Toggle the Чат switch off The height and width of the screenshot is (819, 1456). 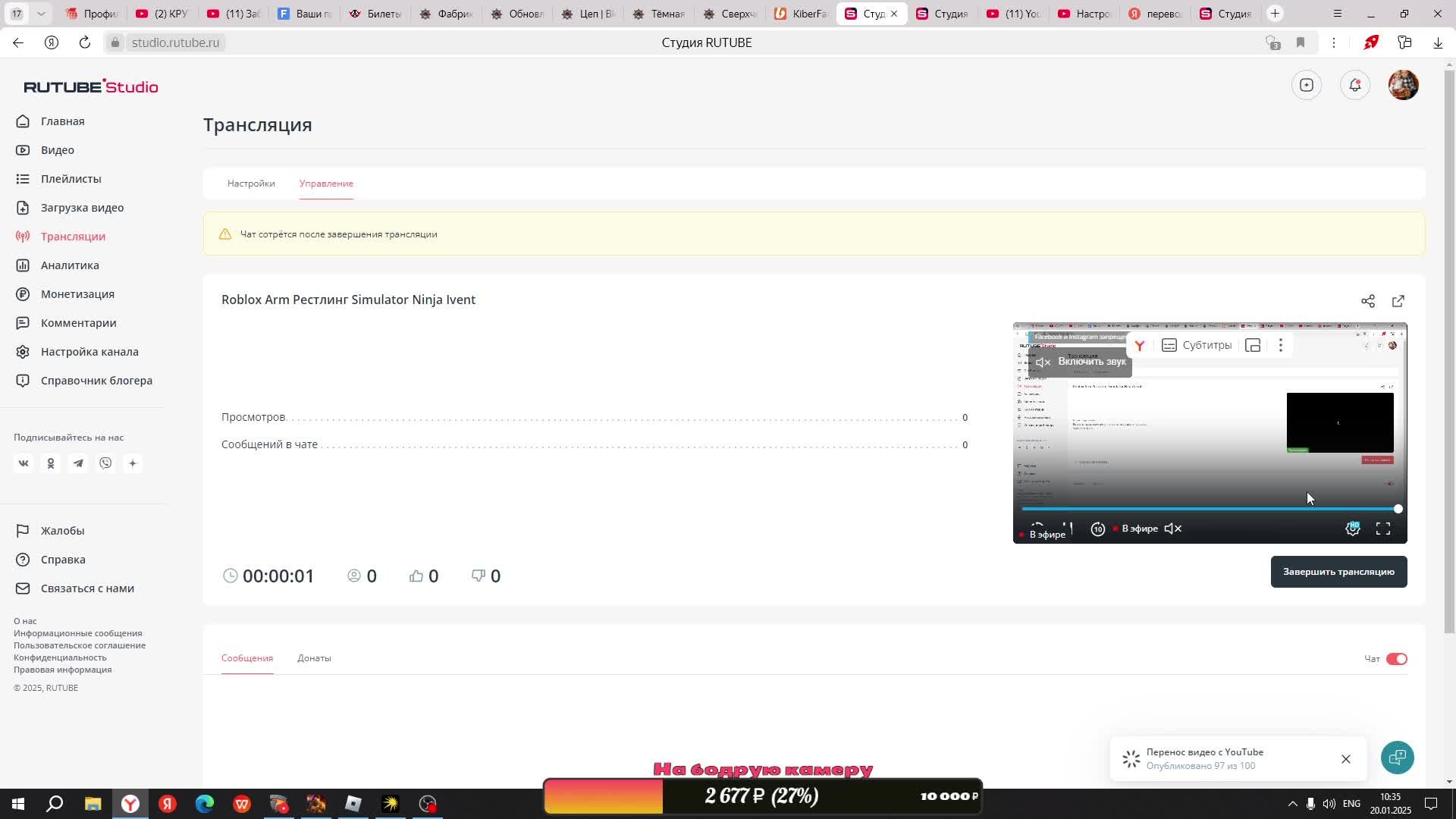tap(1397, 659)
